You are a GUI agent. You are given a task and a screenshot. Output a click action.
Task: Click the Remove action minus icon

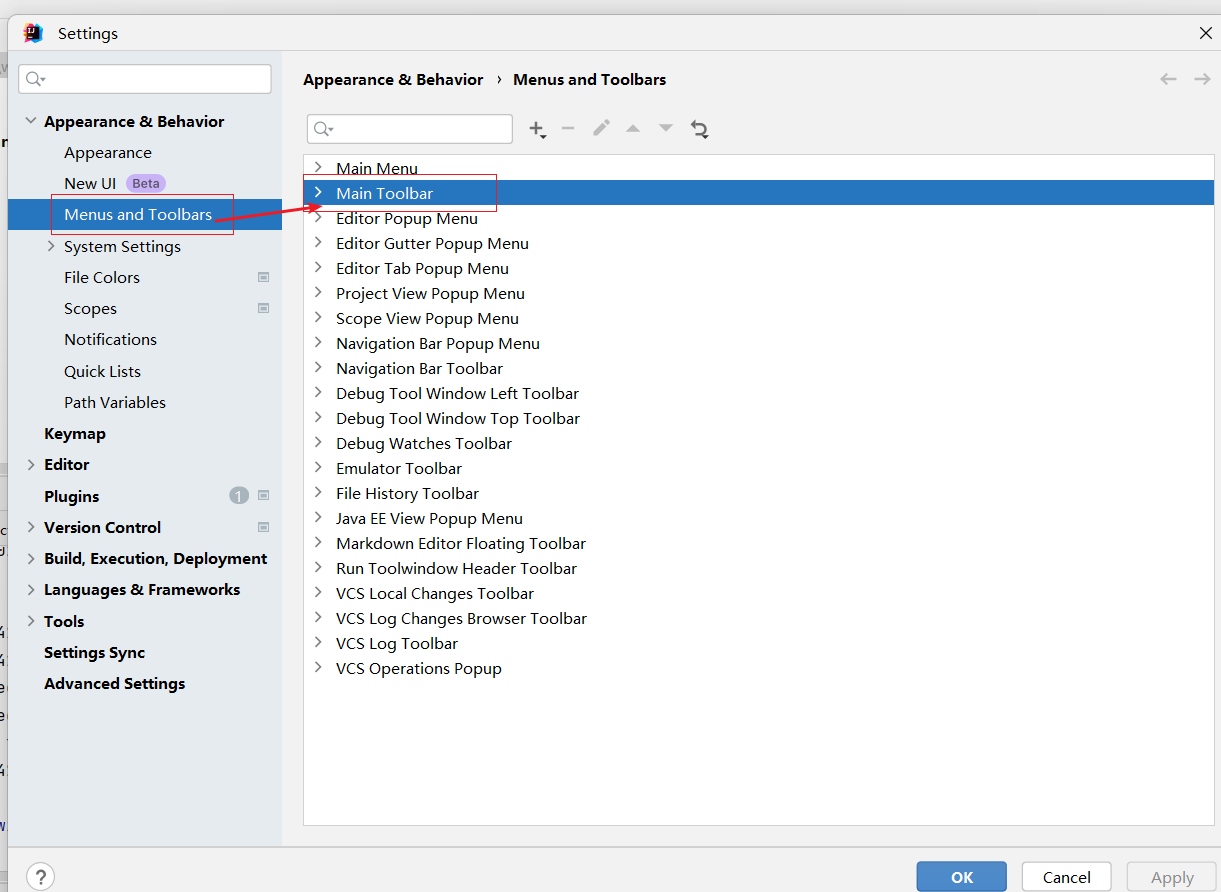point(568,129)
